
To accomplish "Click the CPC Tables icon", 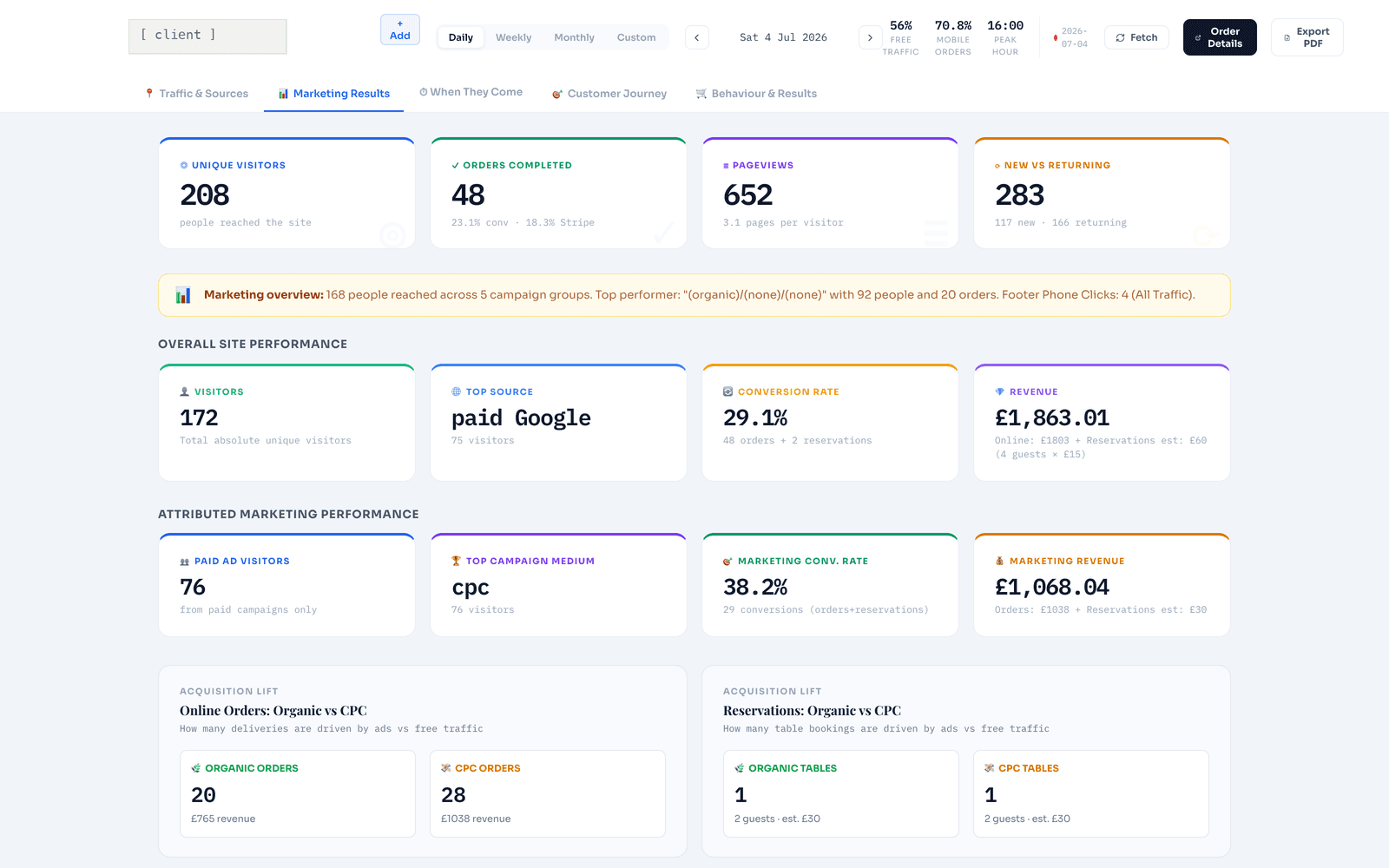I will [x=990, y=768].
